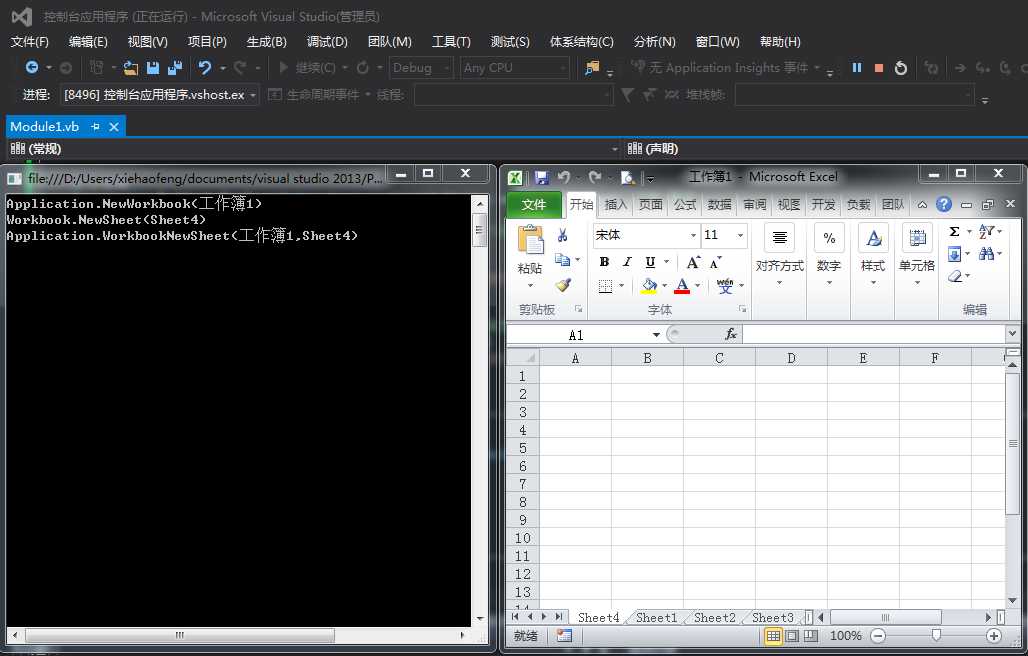Click the red font color A
Viewport: 1028px width, 656px height.
pyautogui.click(x=682, y=286)
